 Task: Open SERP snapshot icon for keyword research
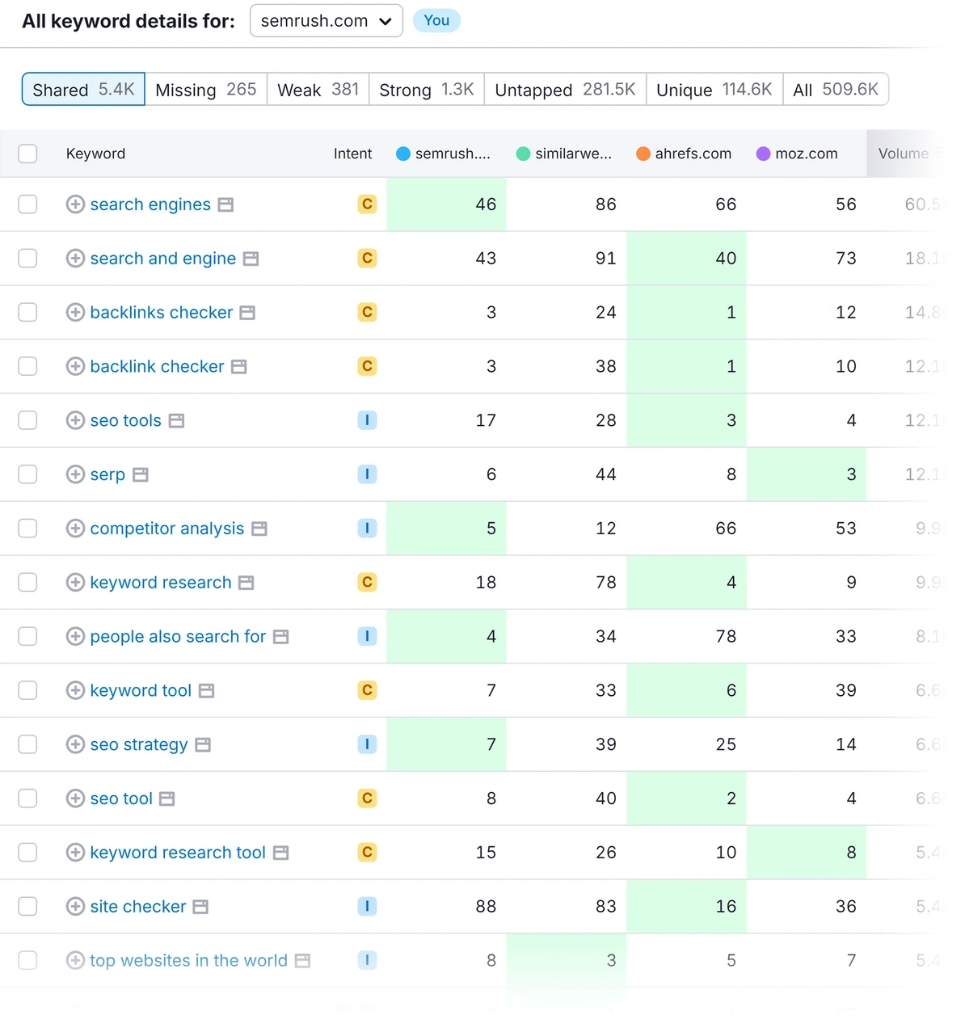point(246,583)
